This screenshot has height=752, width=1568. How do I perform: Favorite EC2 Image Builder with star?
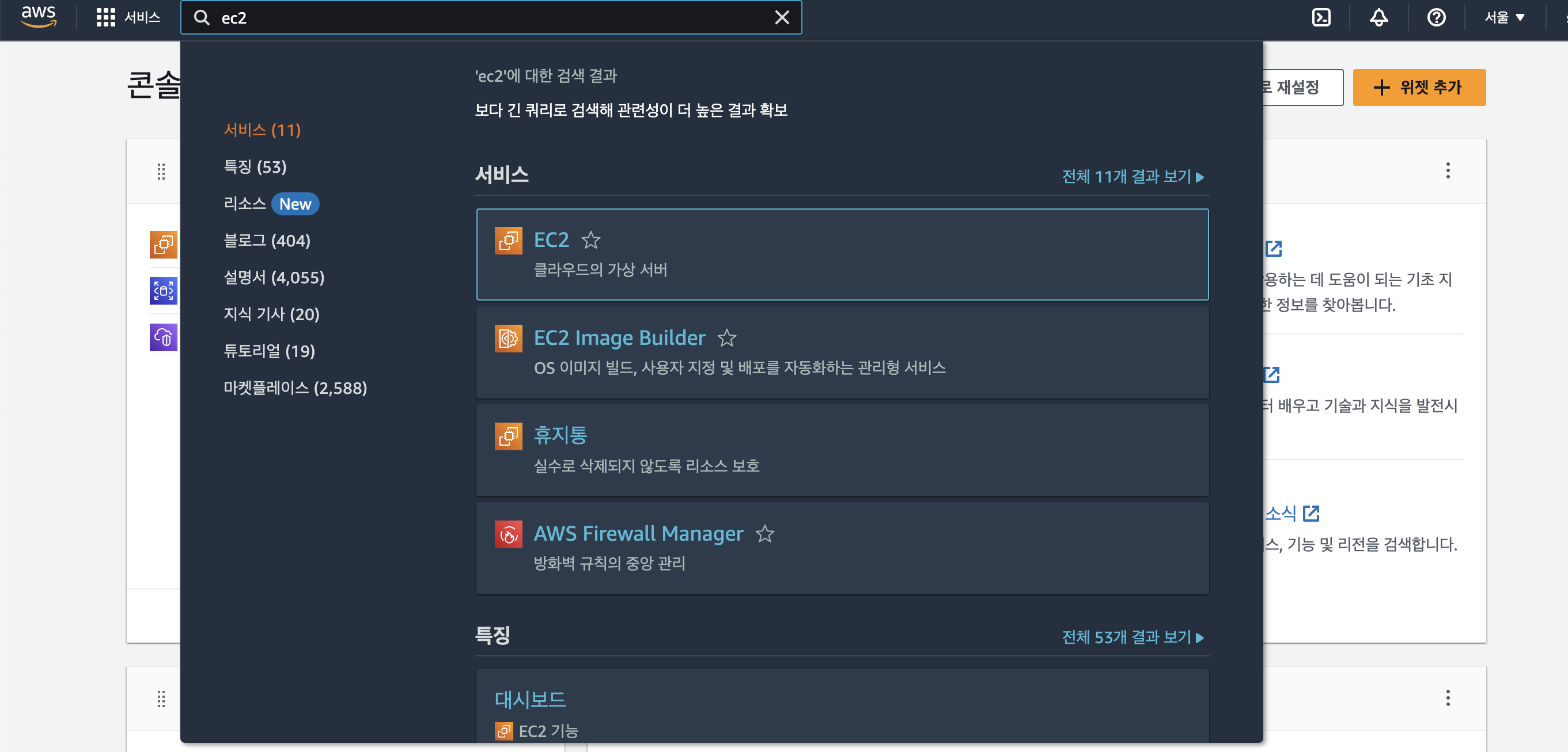click(727, 337)
